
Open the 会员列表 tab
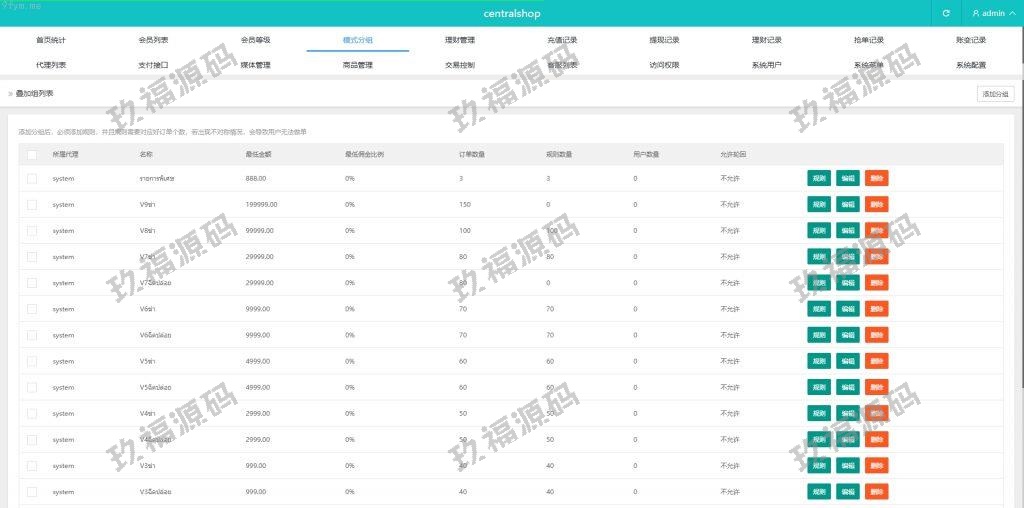click(153, 40)
